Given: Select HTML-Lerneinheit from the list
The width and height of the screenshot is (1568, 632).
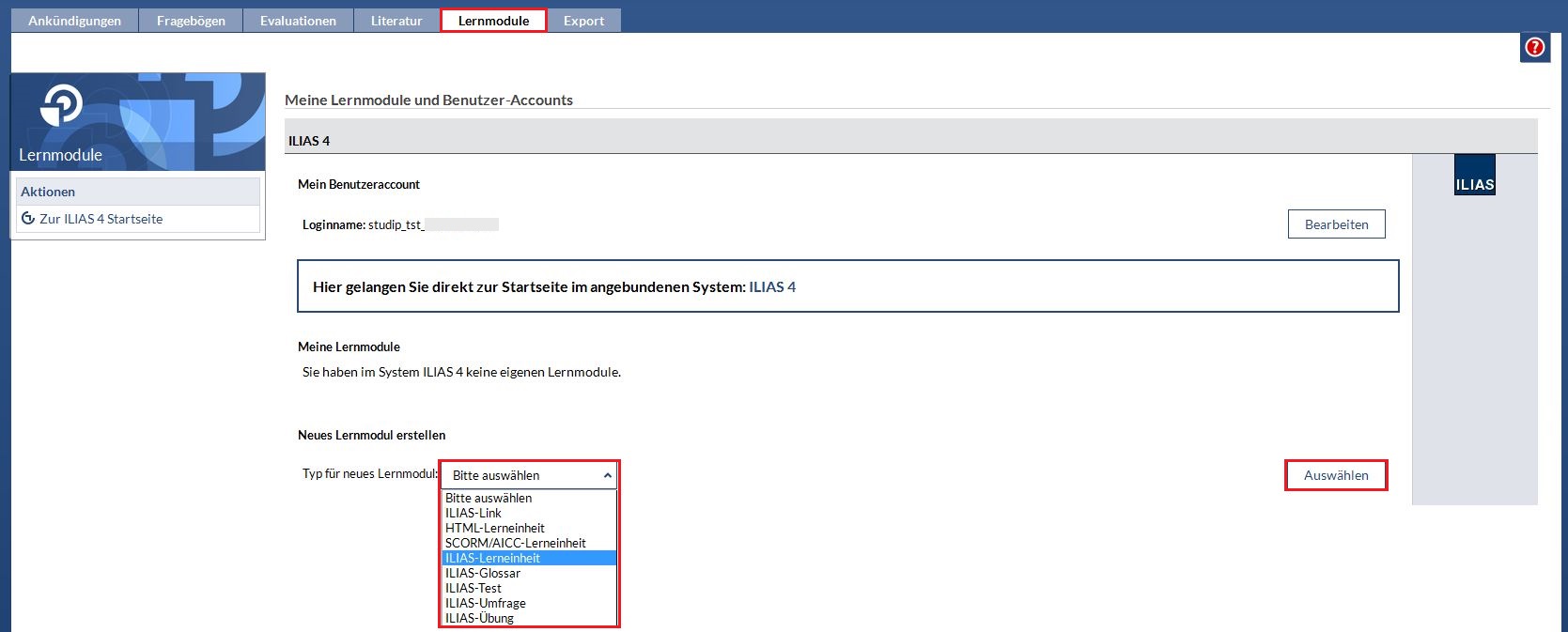Looking at the screenshot, I should (494, 528).
